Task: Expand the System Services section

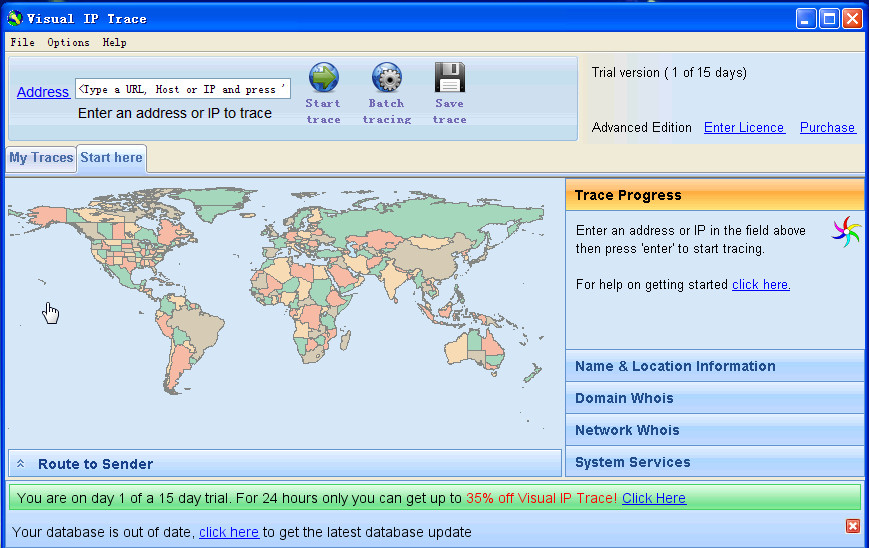Action: pyautogui.click(x=714, y=462)
